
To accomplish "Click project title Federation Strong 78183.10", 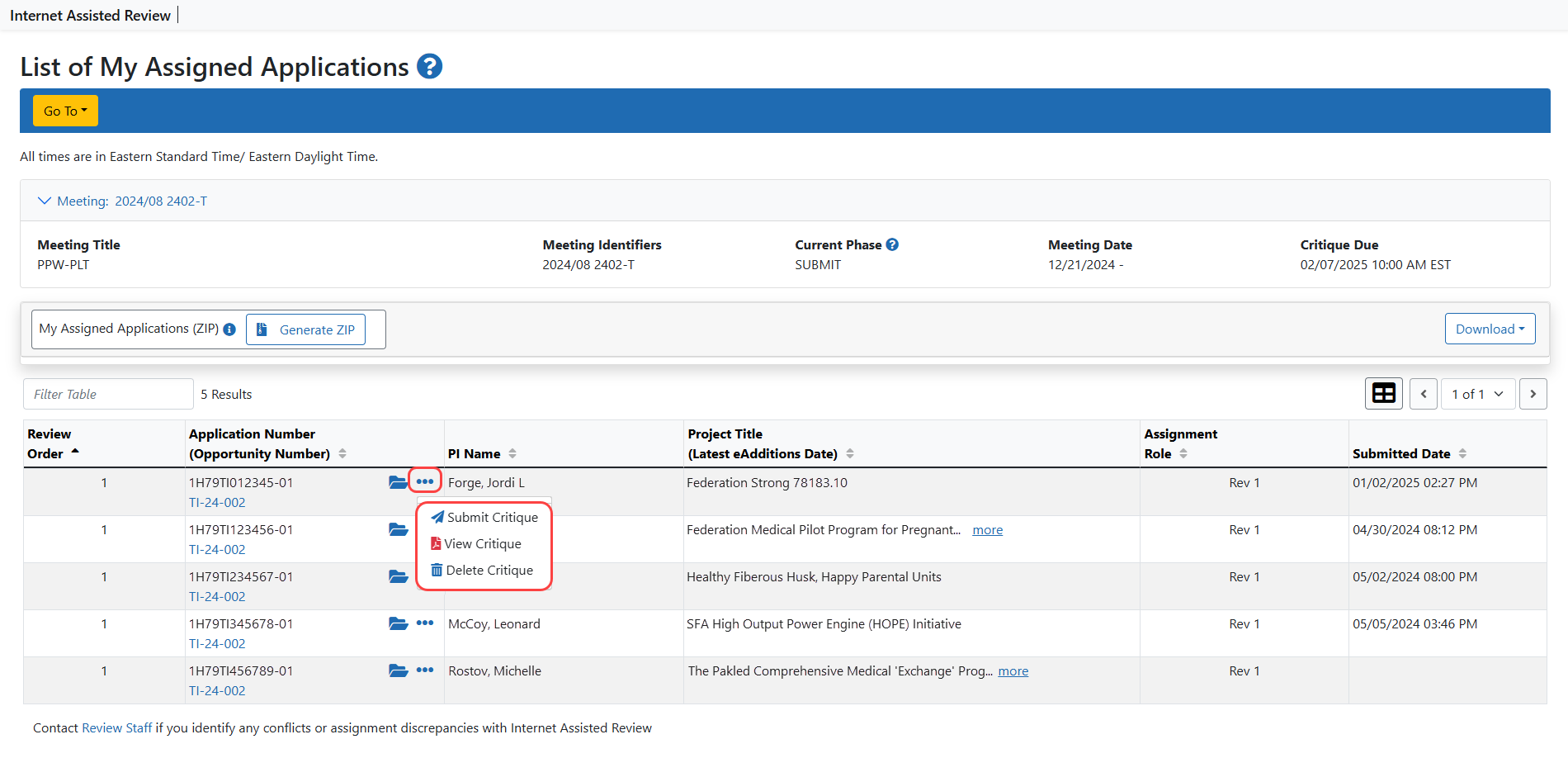I will tap(767, 482).
